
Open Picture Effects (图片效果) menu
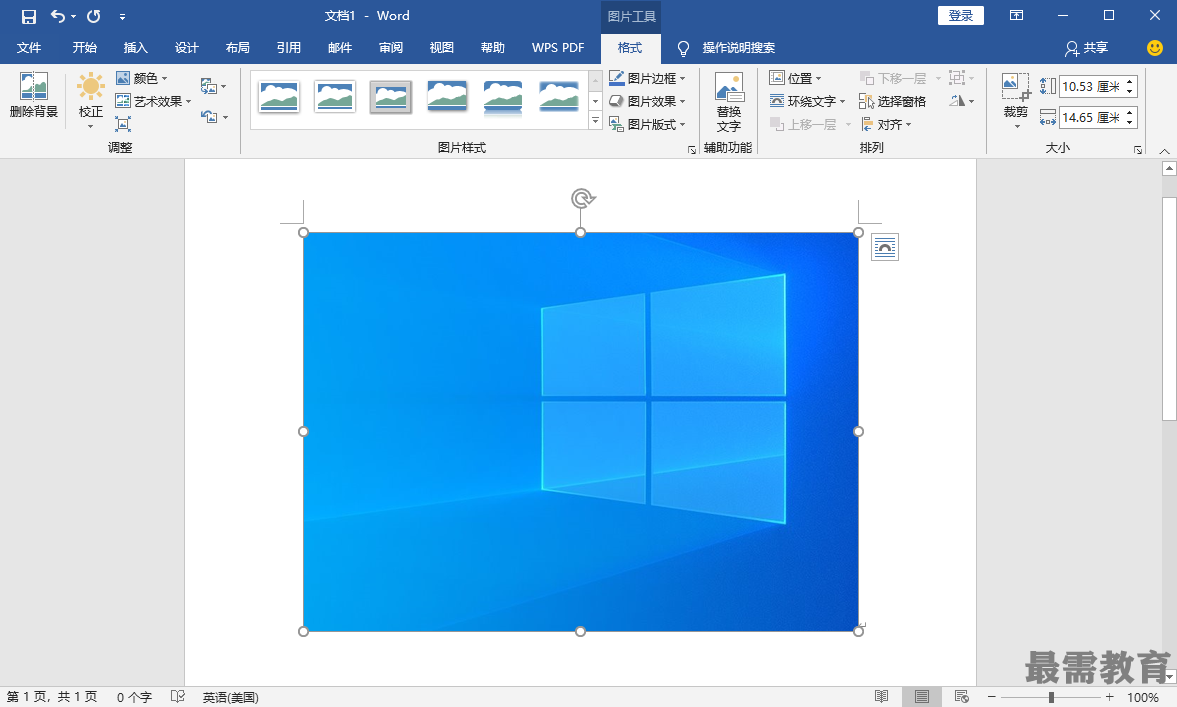[x=647, y=101]
